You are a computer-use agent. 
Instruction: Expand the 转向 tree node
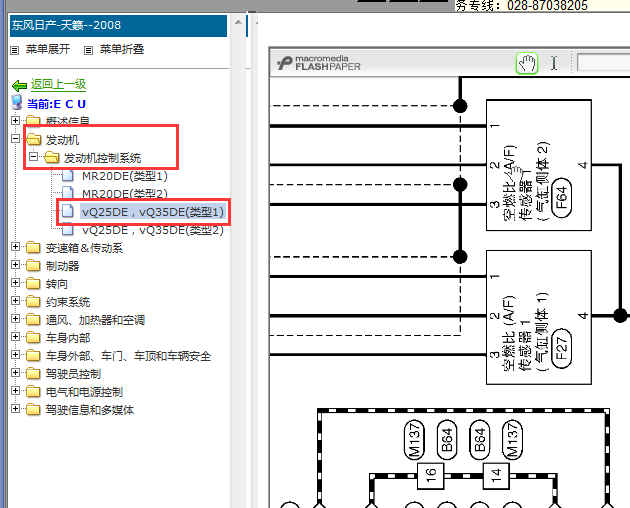pyautogui.click(x=15, y=283)
